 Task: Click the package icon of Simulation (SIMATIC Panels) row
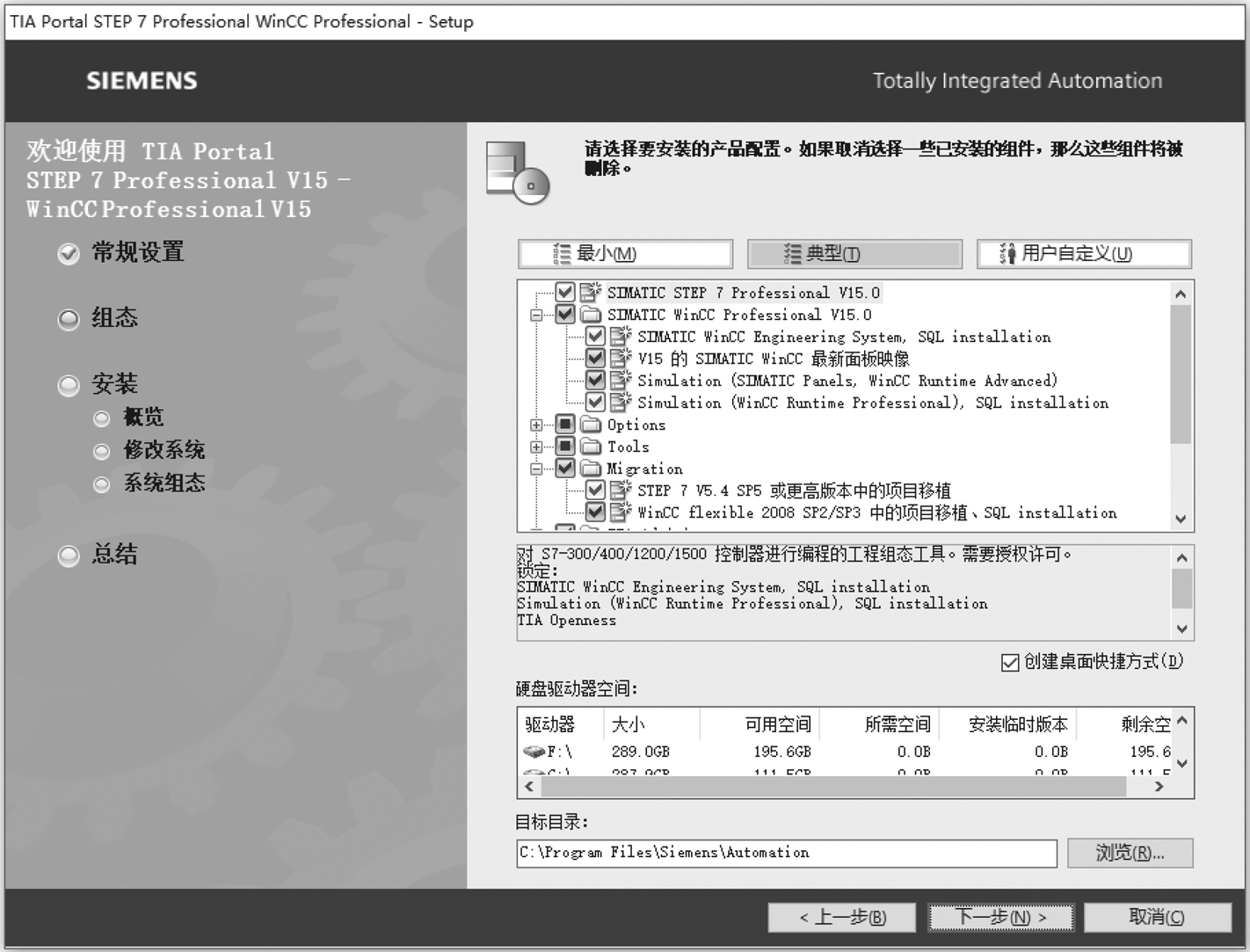(621, 380)
